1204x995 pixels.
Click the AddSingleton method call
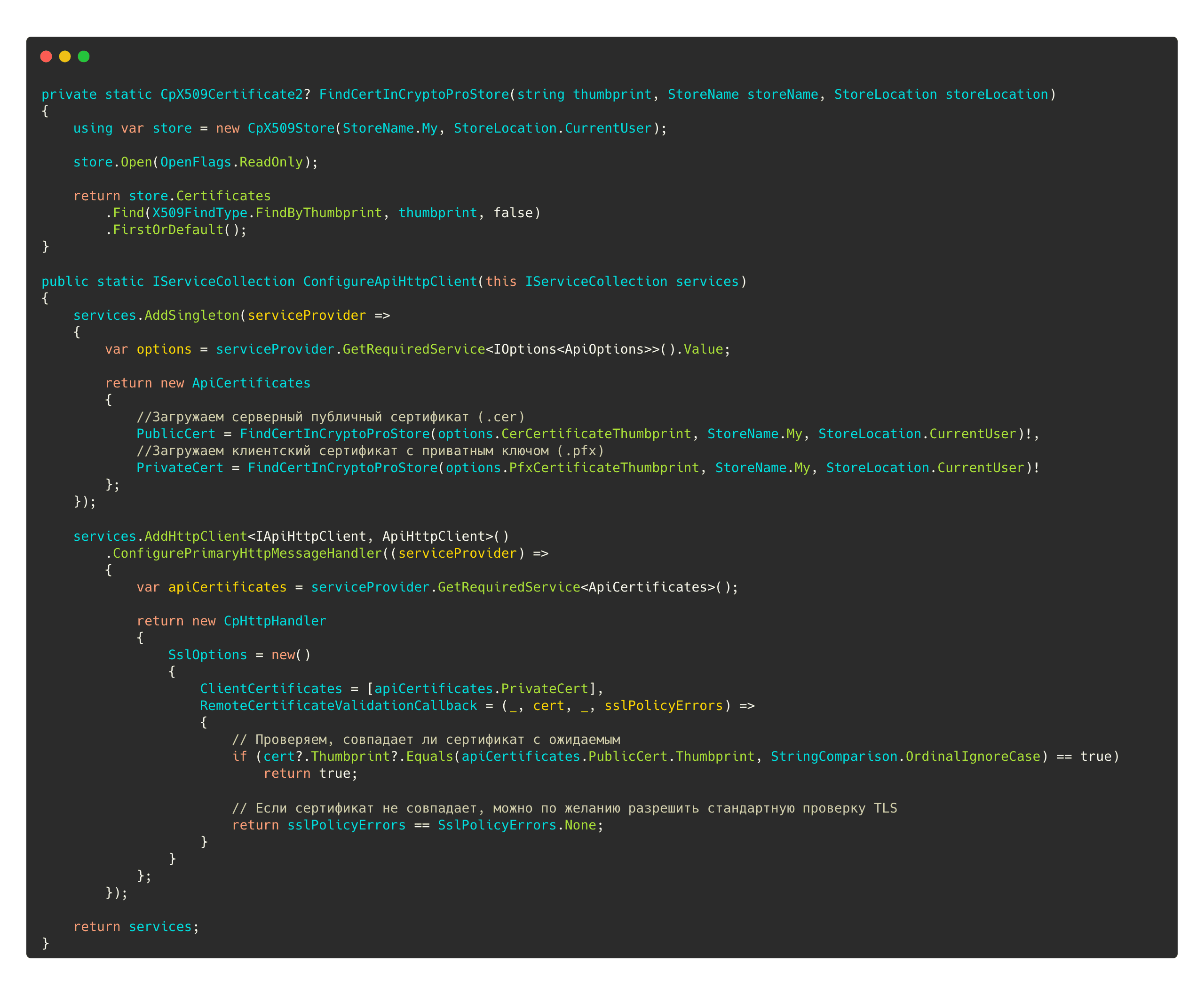click(191, 315)
